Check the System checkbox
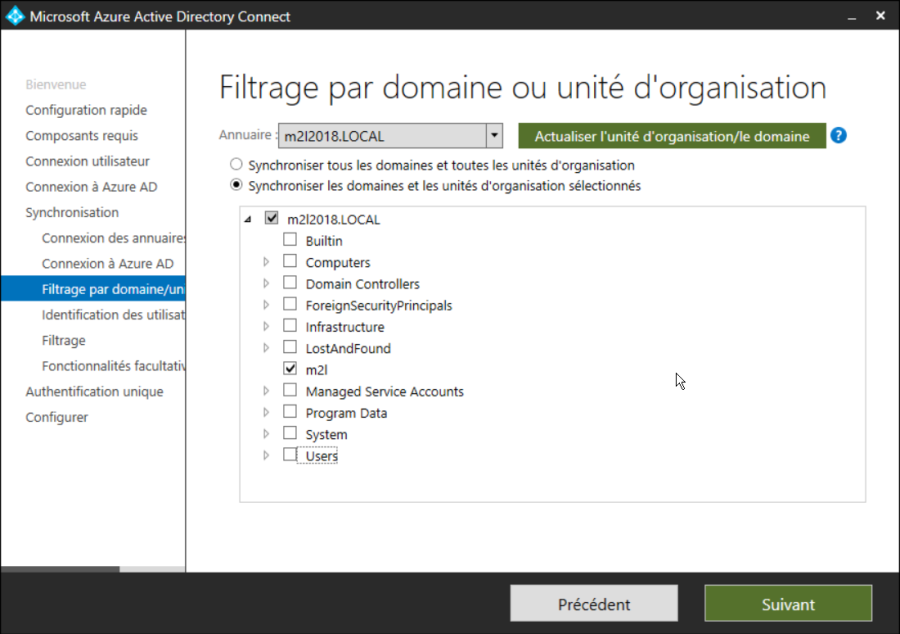Viewport: 900px width, 634px height. click(x=290, y=433)
